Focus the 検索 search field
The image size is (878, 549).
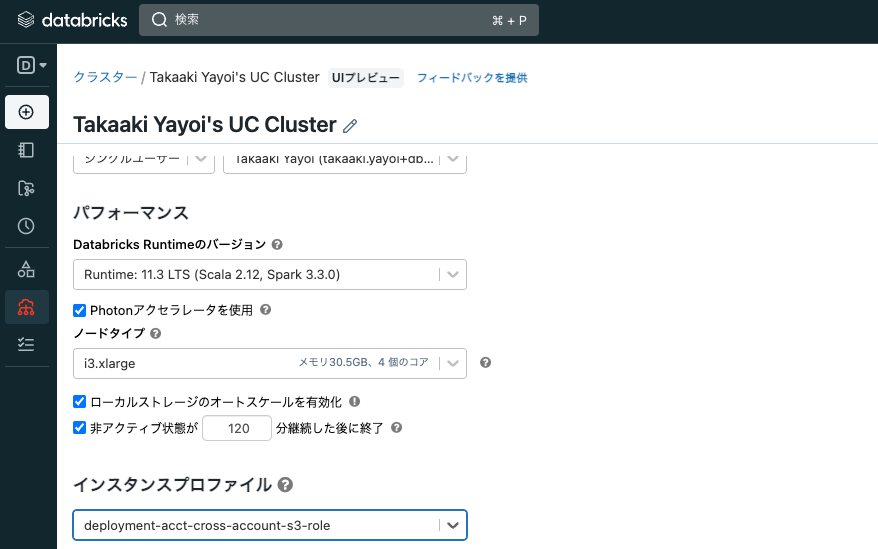click(x=339, y=20)
